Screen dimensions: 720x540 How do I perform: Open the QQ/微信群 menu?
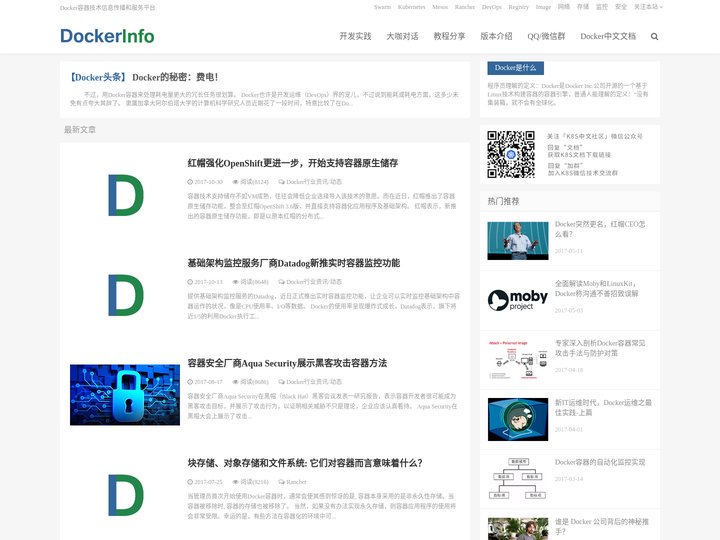pos(546,36)
